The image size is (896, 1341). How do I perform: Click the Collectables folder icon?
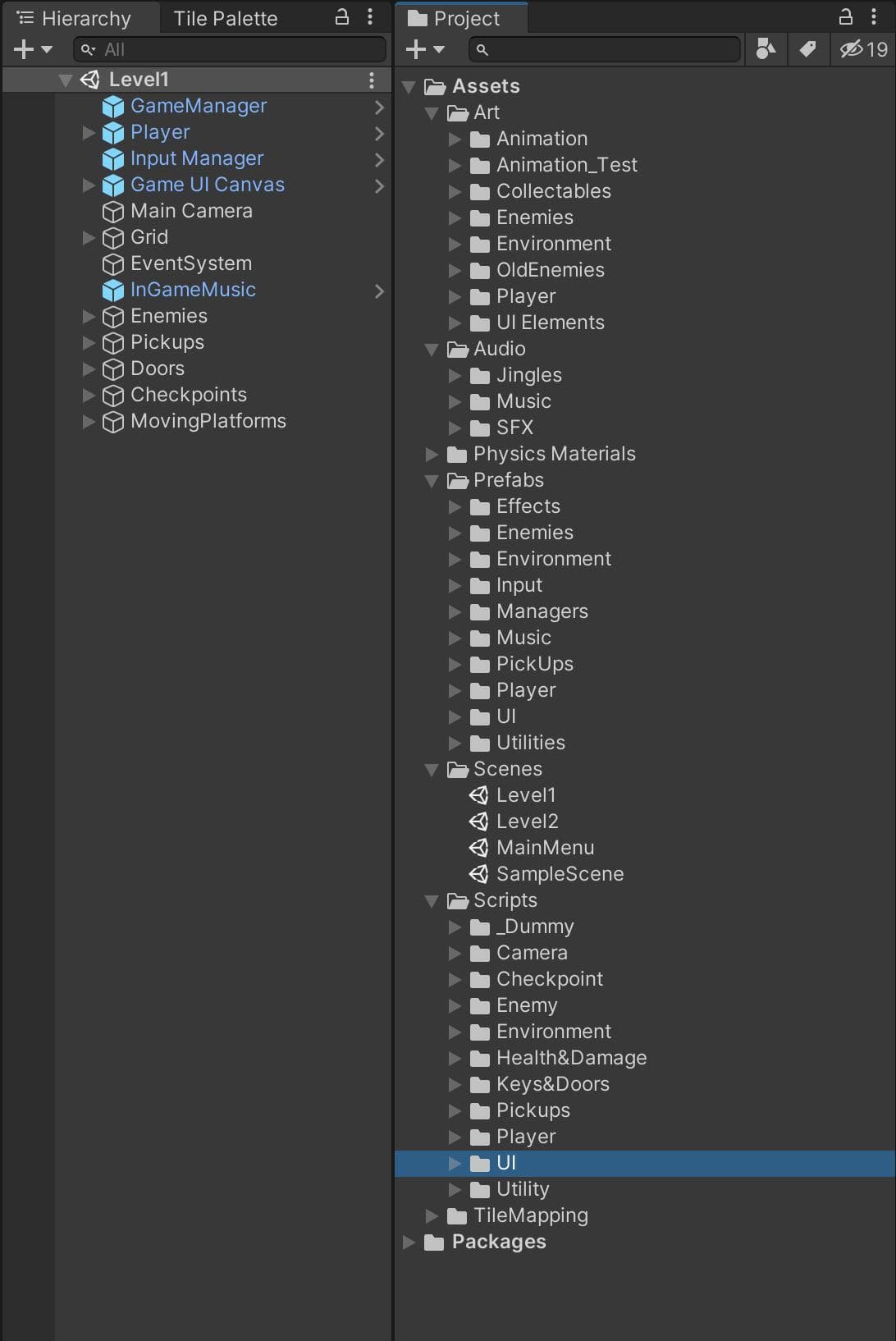480,192
